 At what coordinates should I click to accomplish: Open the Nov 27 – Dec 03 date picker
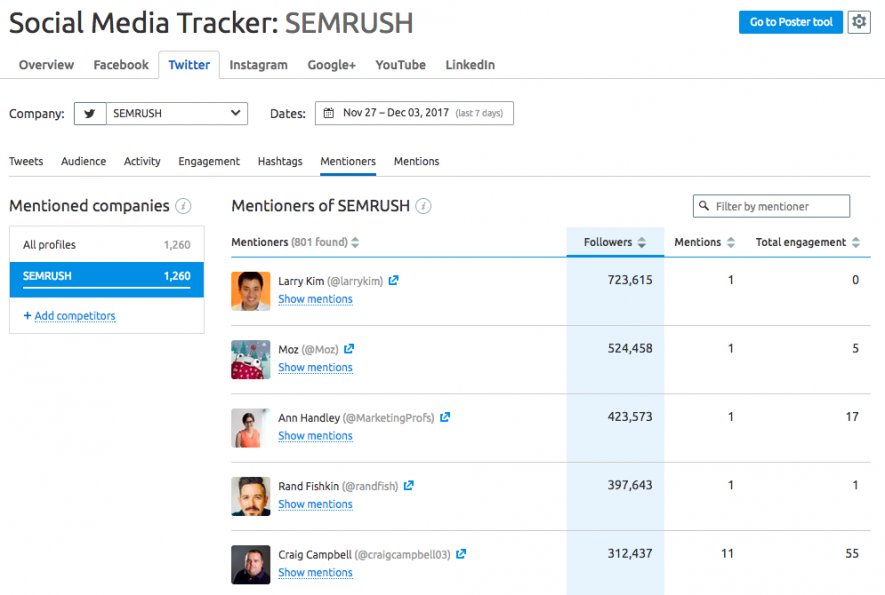(414, 113)
